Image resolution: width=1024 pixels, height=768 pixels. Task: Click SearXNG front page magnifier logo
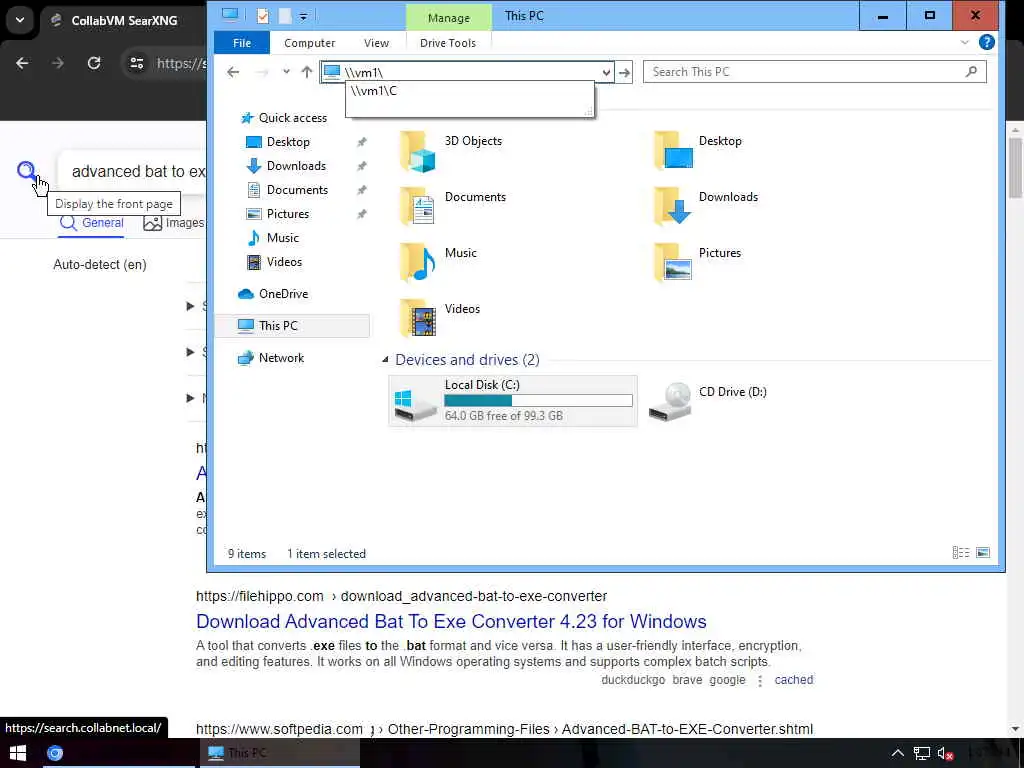point(26,171)
